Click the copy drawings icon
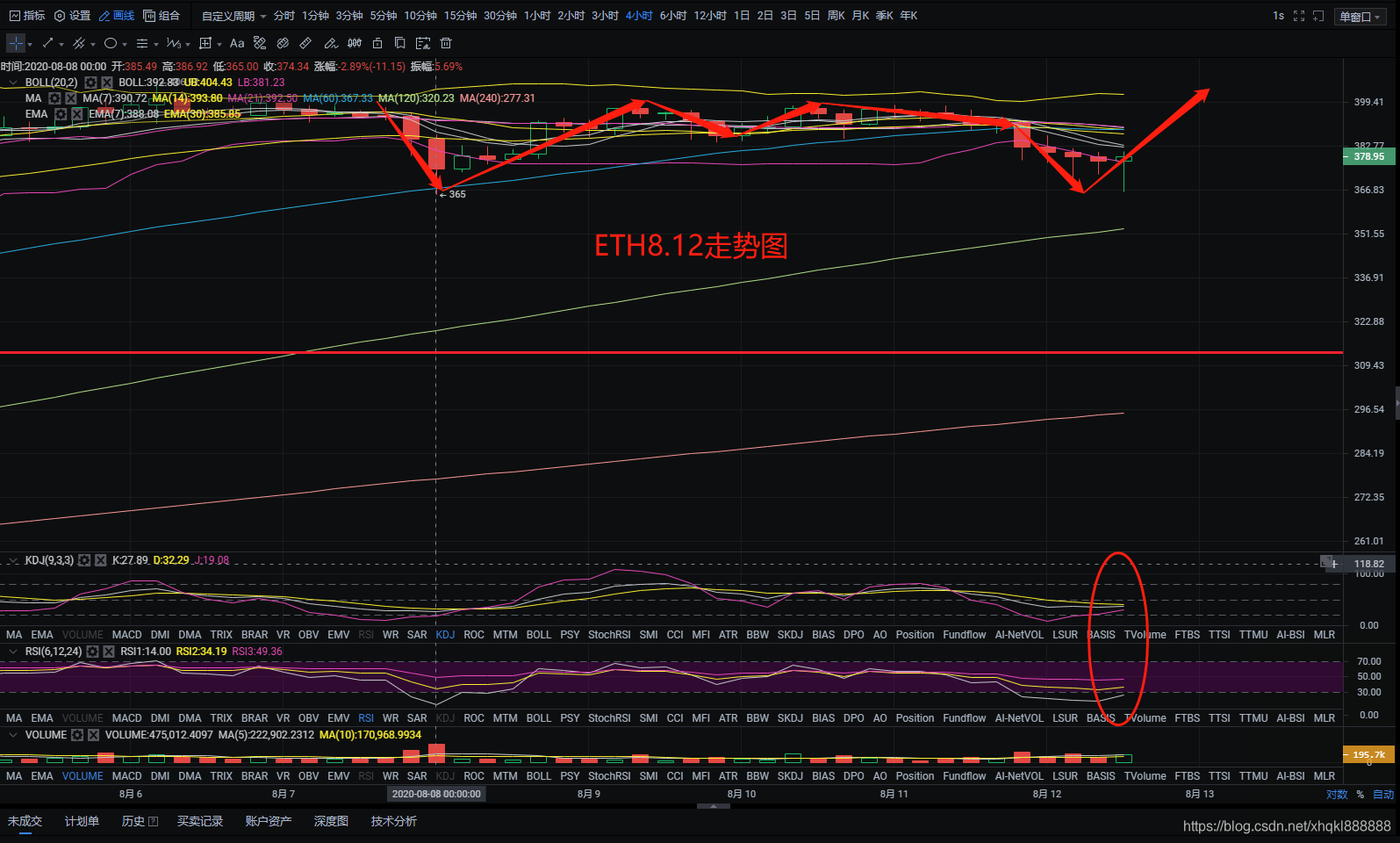1400x843 pixels. click(x=400, y=43)
